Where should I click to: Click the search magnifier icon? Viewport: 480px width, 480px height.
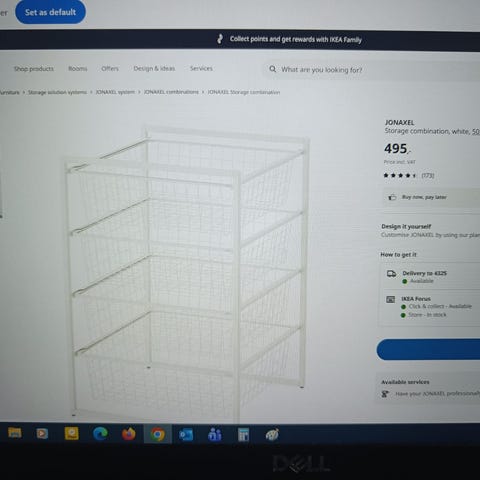pyautogui.click(x=272, y=69)
